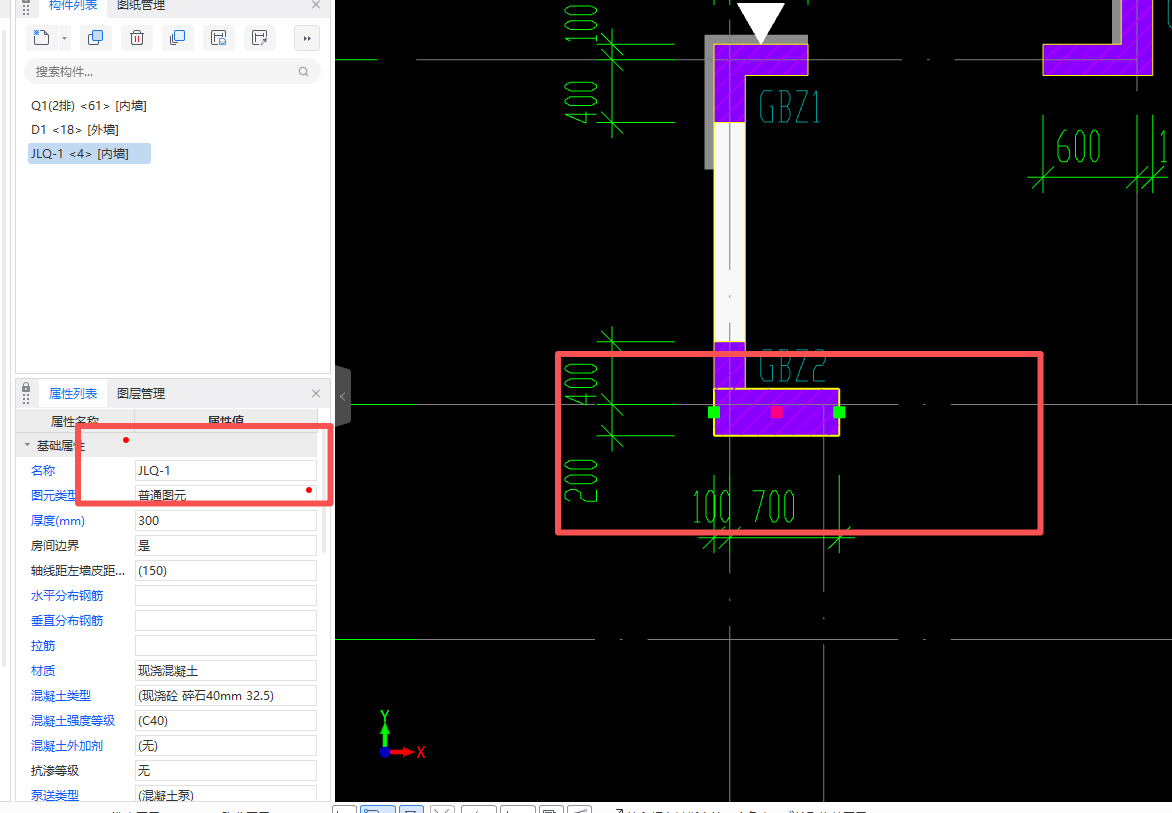Click the XY coordinate axis icon
Image resolution: width=1172 pixels, height=813 pixels.
coord(402,735)
